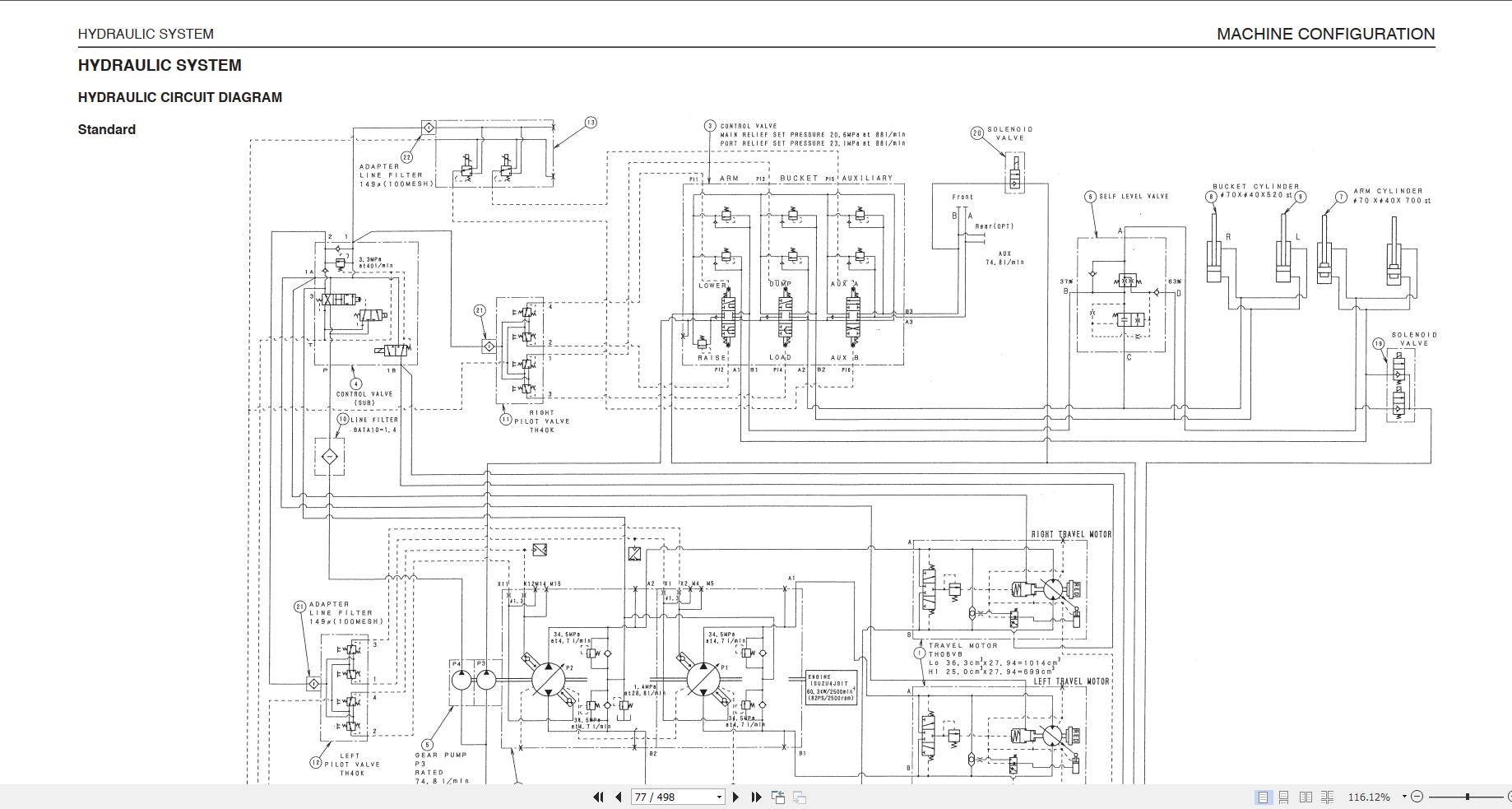
Task: Select continuous facing view mode
Action: click(x=1327, y=797)
